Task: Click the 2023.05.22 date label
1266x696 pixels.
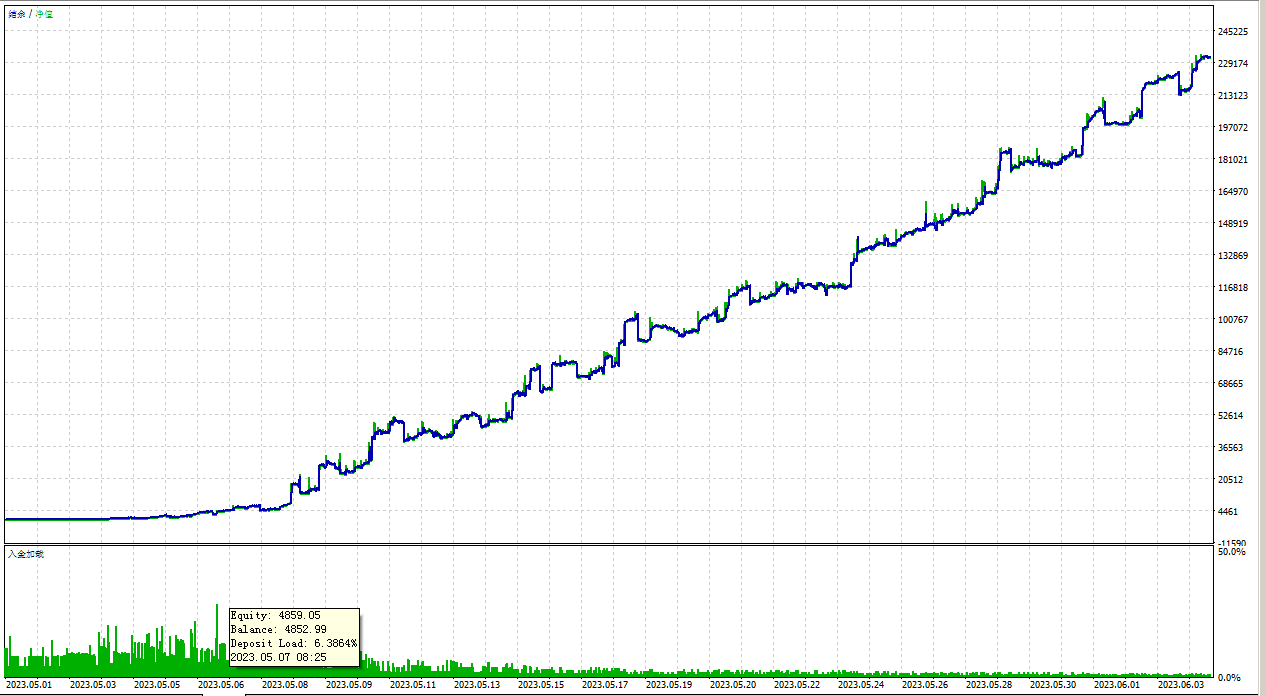Action: (x=799, y=686)
